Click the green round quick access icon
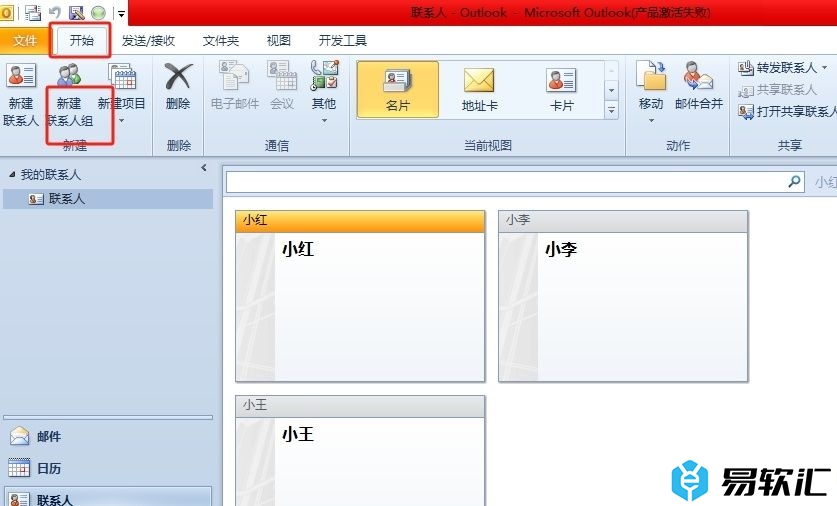Viewport: 837px width, 506px height. [x=98, y=12]
